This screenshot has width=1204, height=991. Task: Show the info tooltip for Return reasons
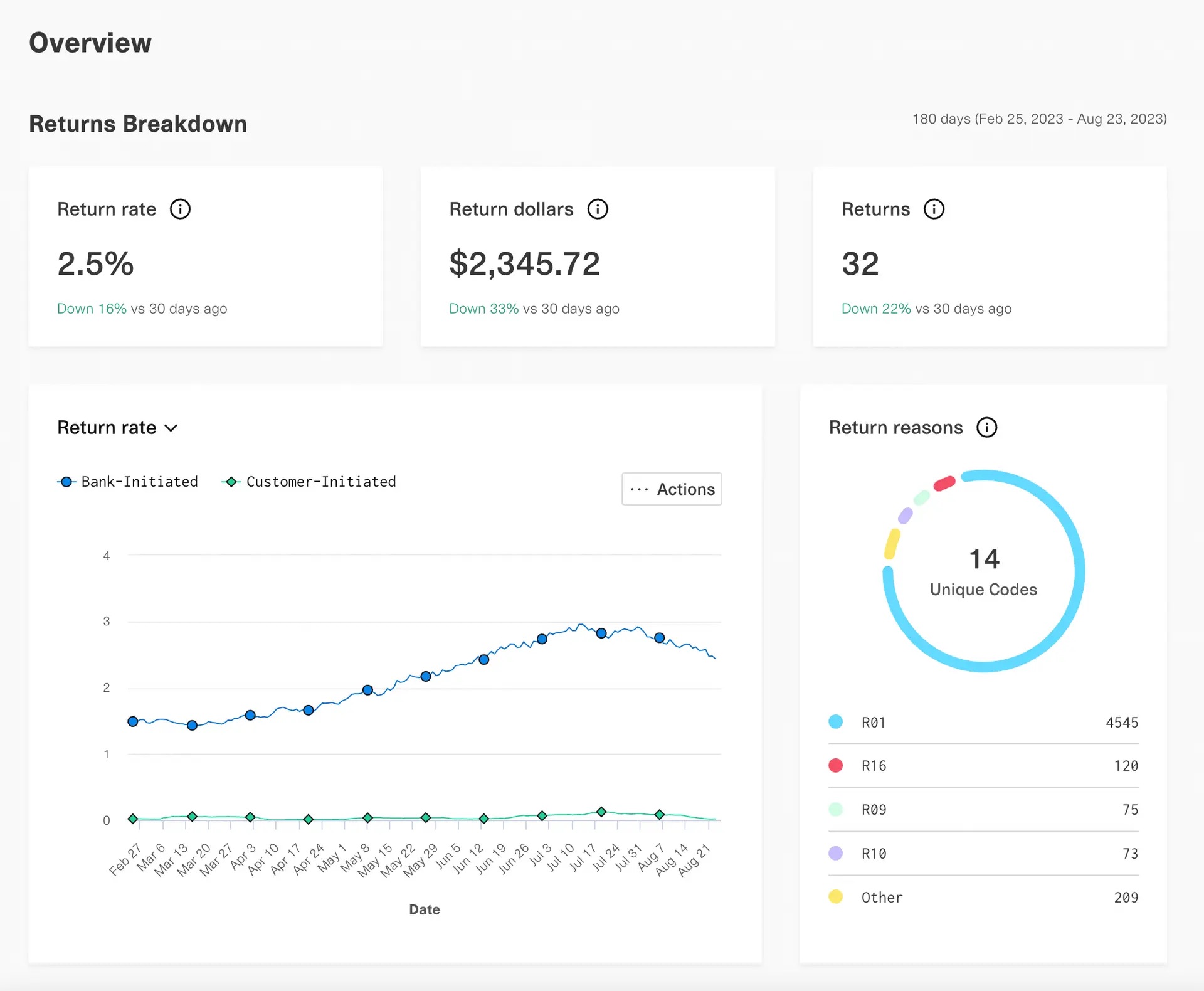[x=986, y=428]
